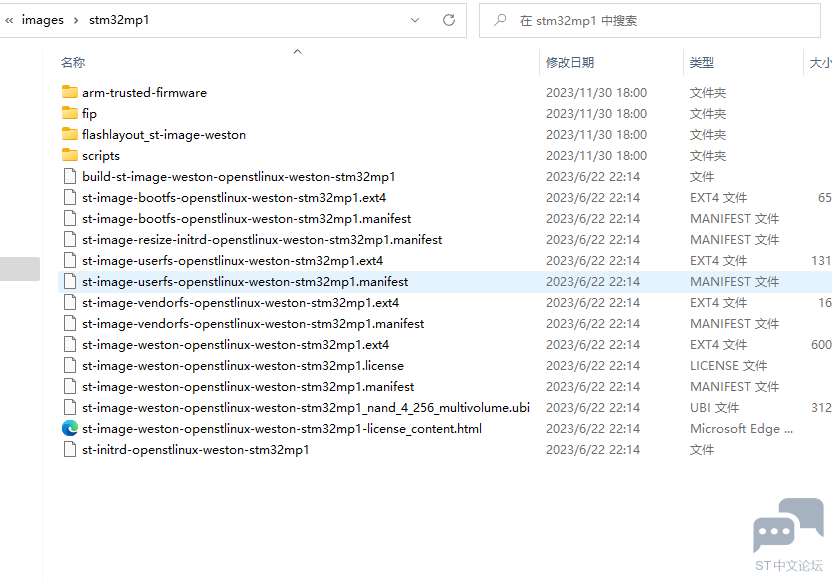Click stm32mp1 breadcrumb segment
Screen dimensions: 832x581
point(119,20)
